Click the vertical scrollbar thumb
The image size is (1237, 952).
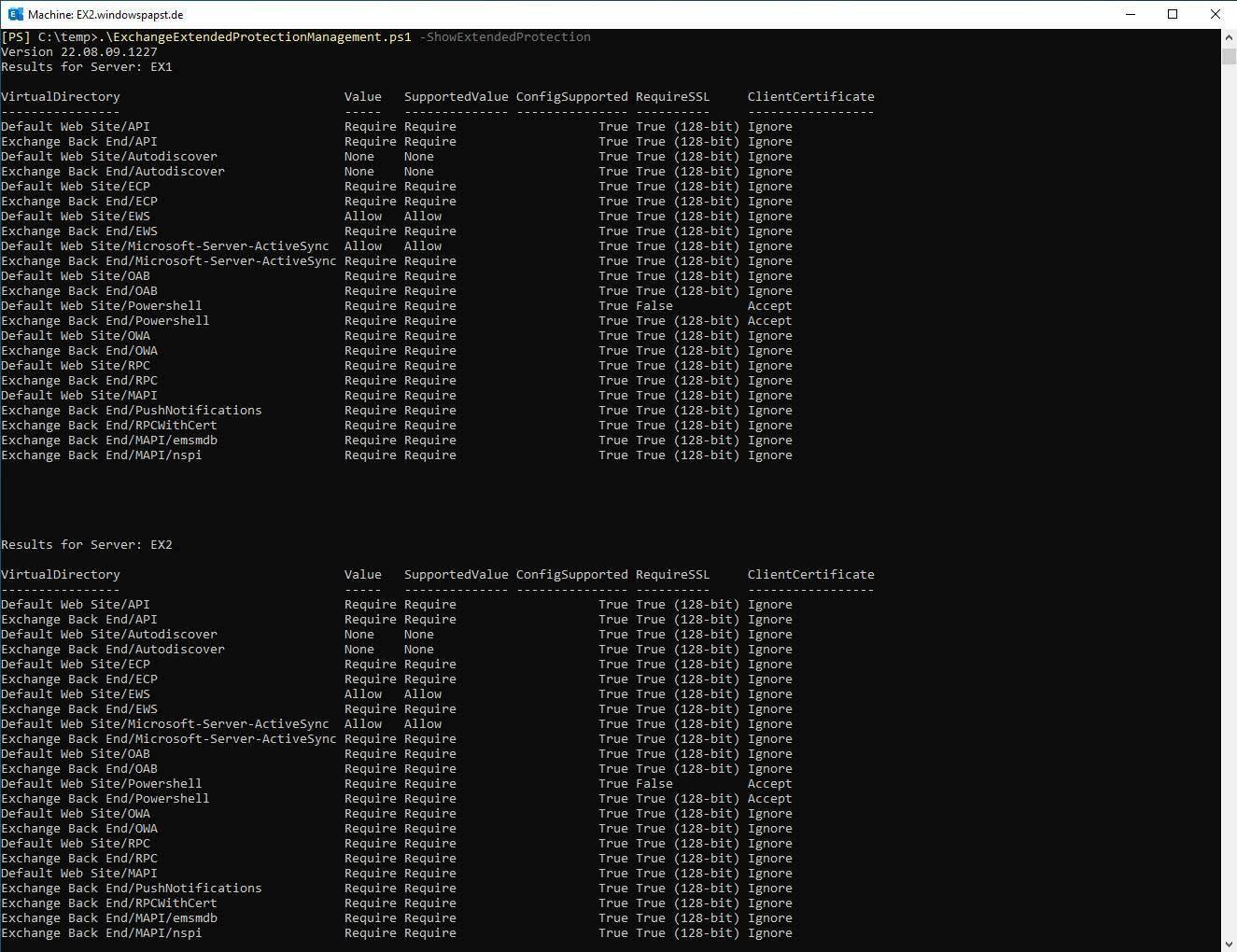pyautogui.click(x=1229, y=56)
